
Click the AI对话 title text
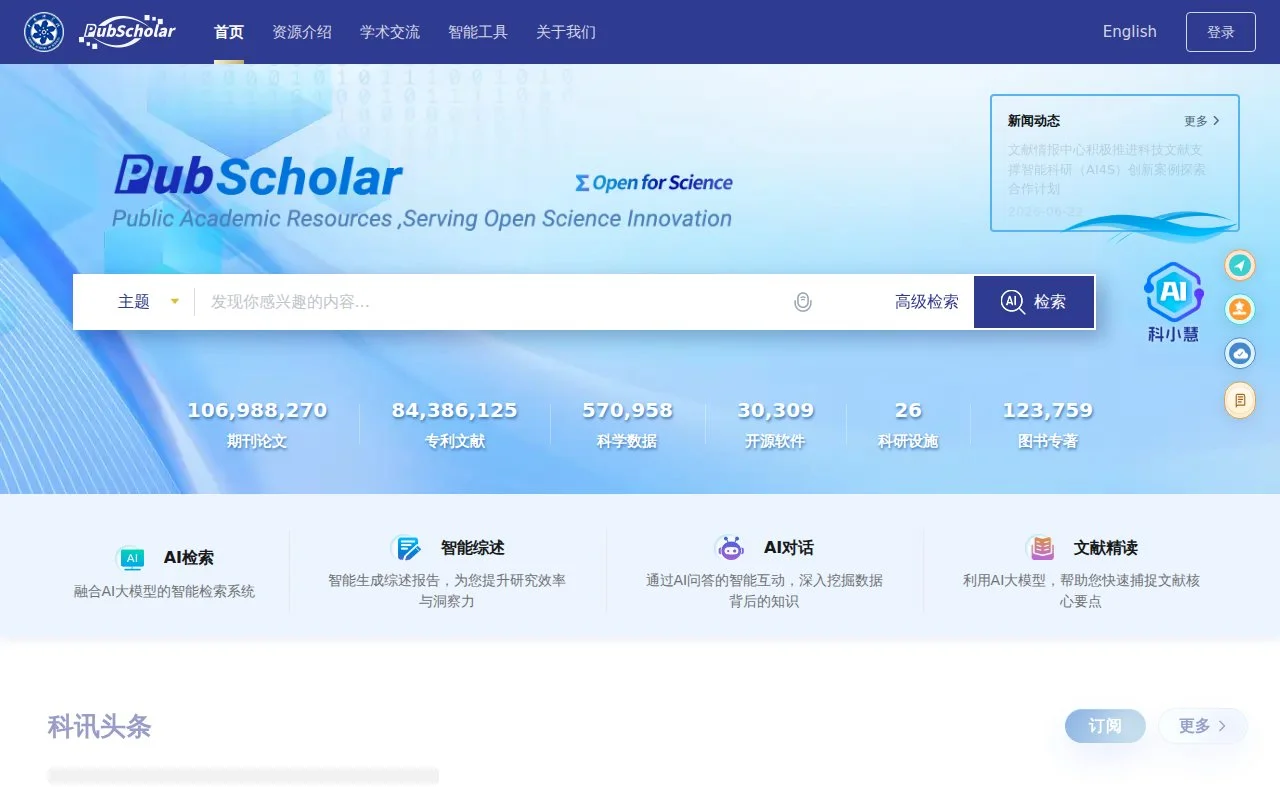788,548
